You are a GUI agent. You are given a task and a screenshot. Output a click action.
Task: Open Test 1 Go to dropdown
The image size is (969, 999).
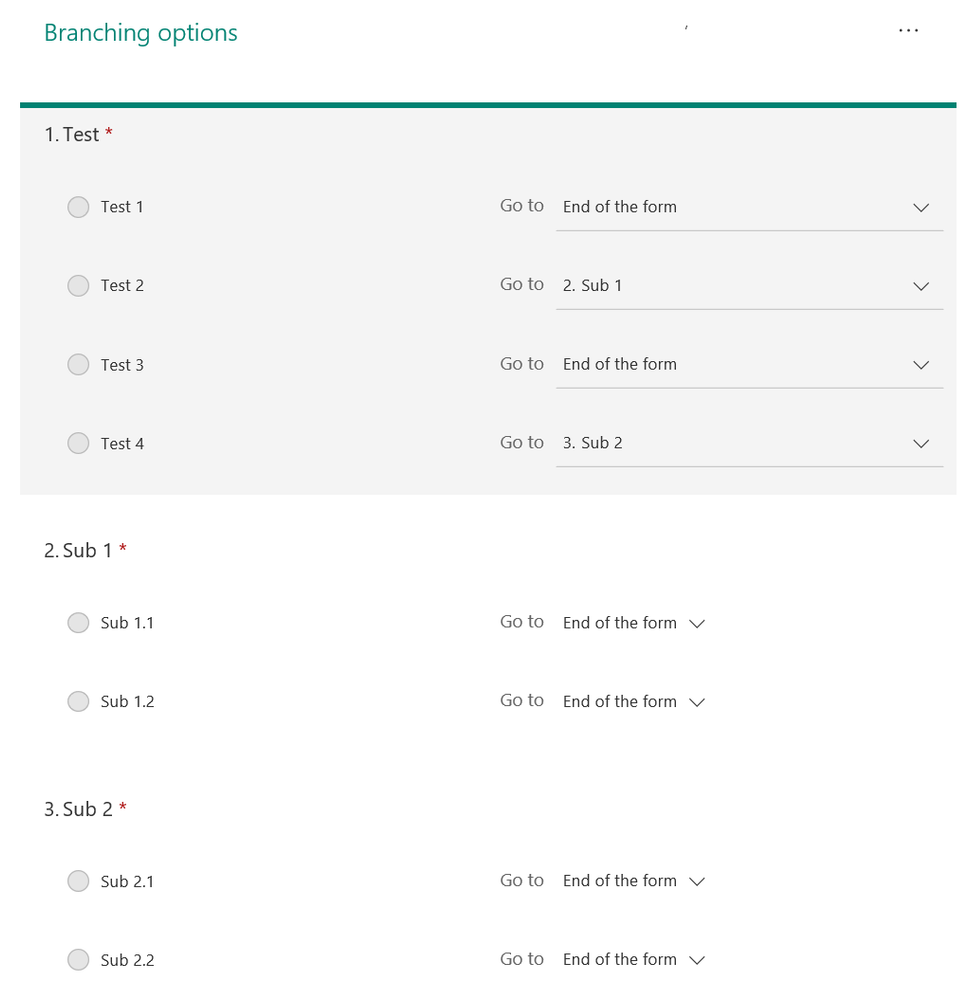tap(748, 207)
